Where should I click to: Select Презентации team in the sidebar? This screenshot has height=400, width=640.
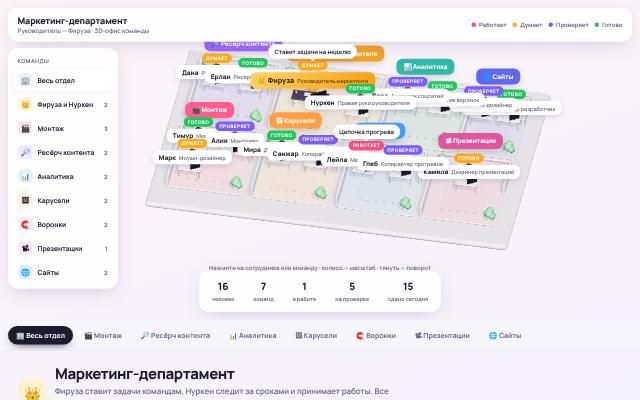click(63, 249)
